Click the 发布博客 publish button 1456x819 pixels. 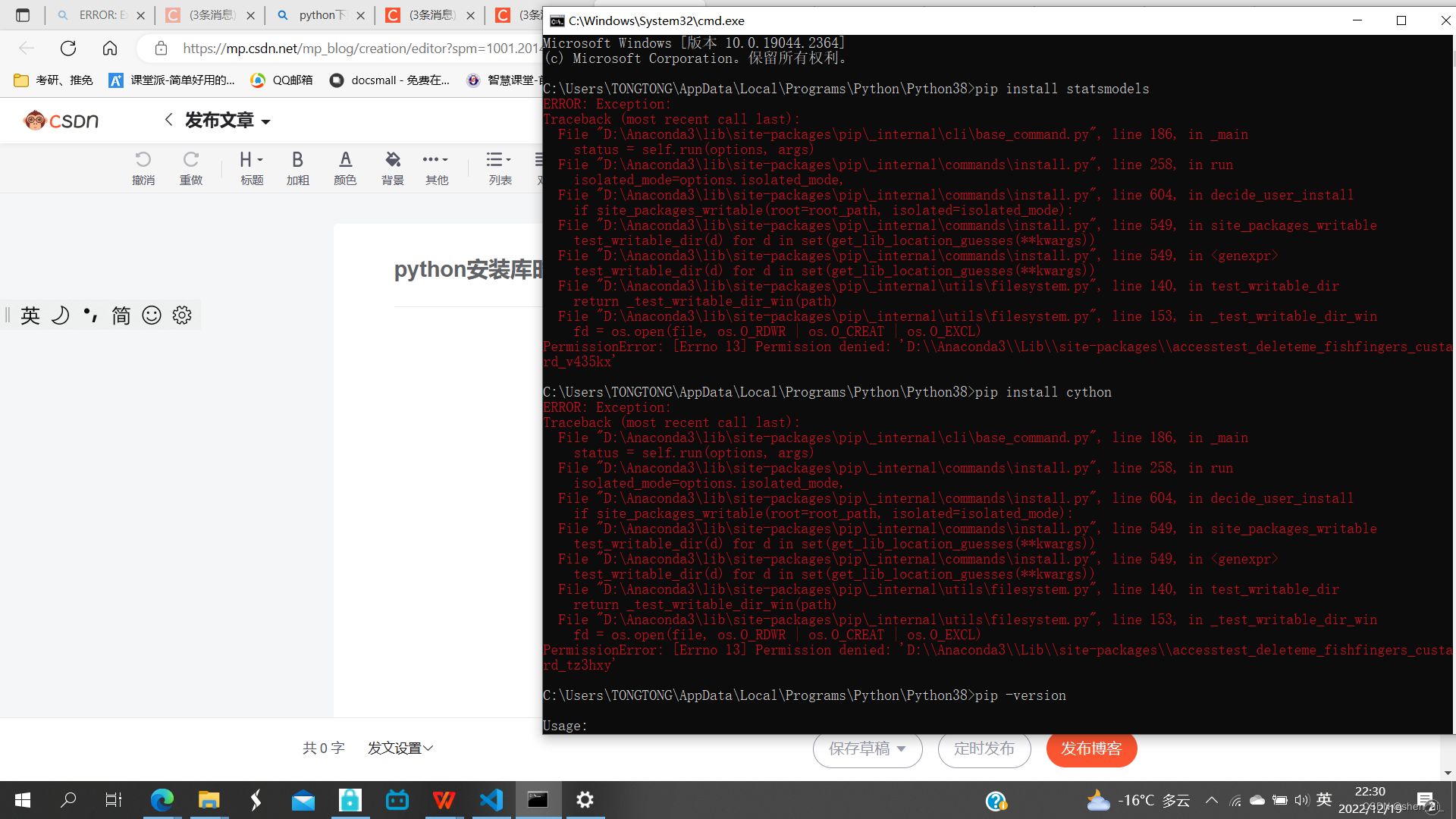(x=1091, y=749)
